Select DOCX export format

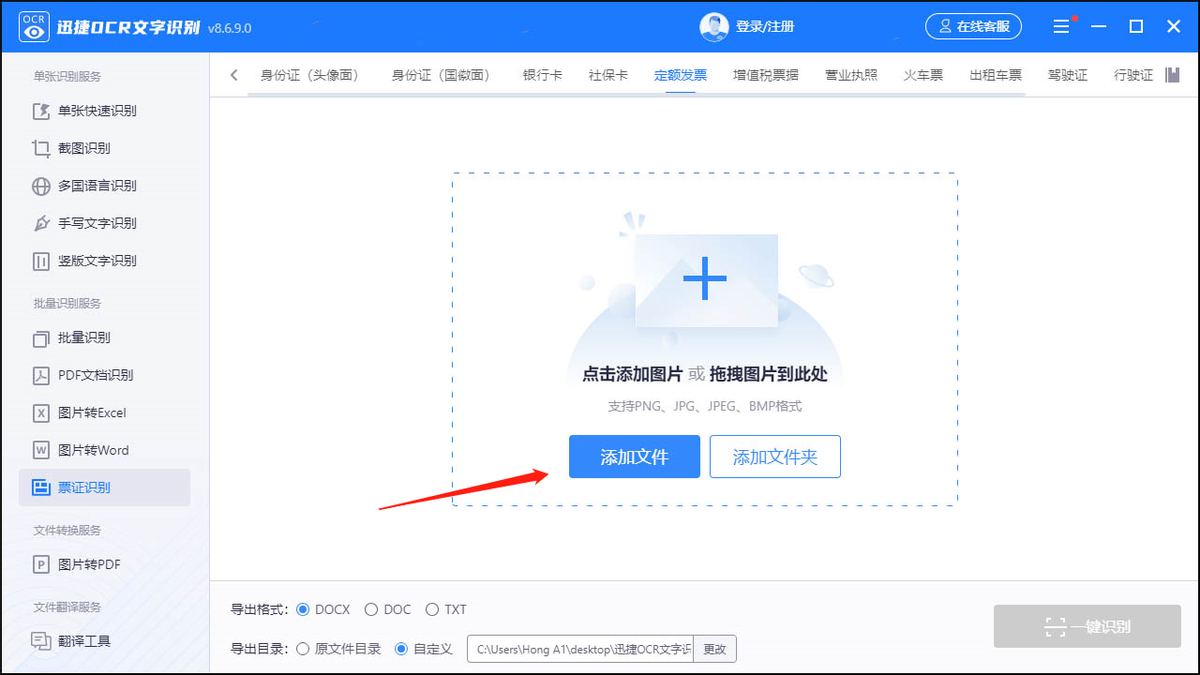(x=324, y=609)
